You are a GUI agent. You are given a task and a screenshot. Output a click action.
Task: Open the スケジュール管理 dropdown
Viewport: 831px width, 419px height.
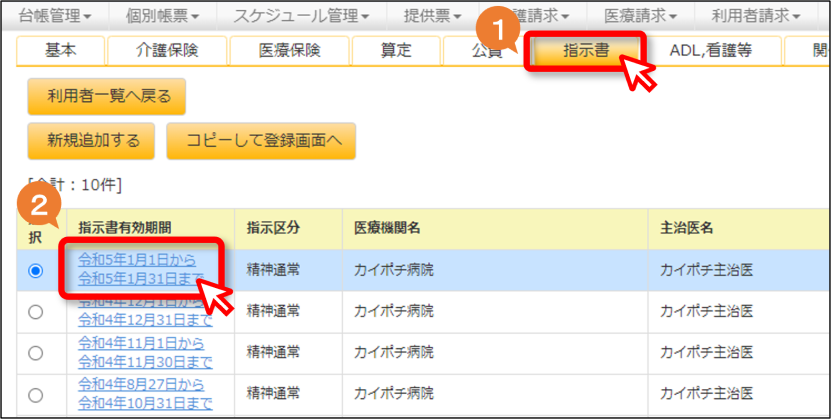tap(302, 16)
